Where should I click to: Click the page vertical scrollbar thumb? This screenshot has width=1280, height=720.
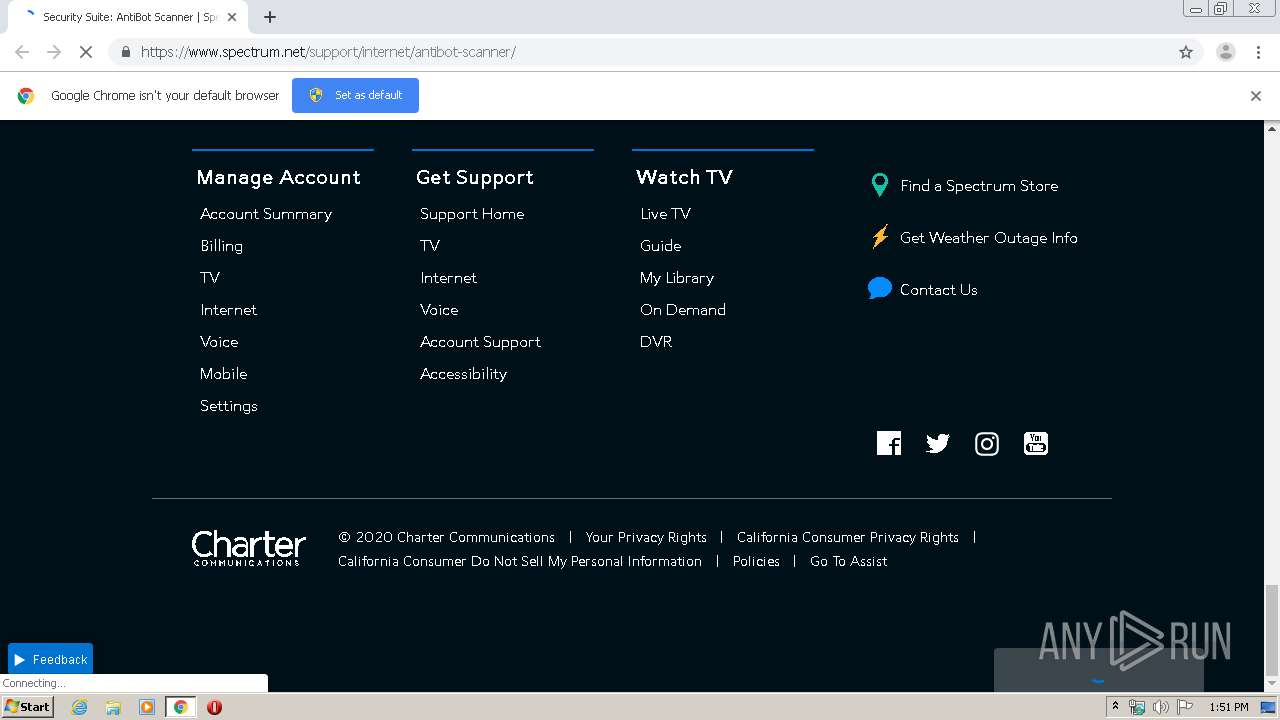1272,630
